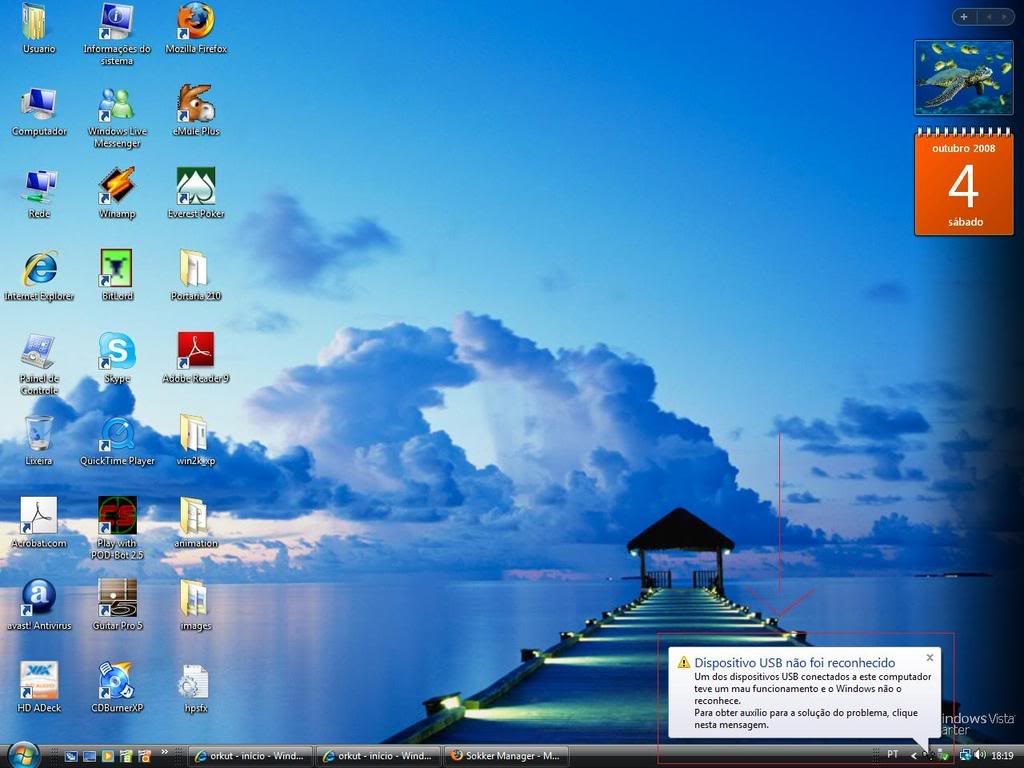The height and width of the screenshot is (768, 1024).
Task: Launch Winamp from the desktop
Action: (117, 186)
